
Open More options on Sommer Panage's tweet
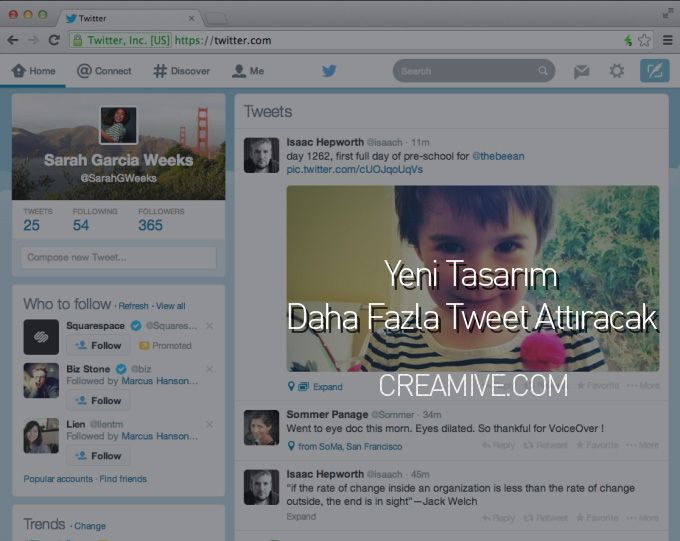643,445
